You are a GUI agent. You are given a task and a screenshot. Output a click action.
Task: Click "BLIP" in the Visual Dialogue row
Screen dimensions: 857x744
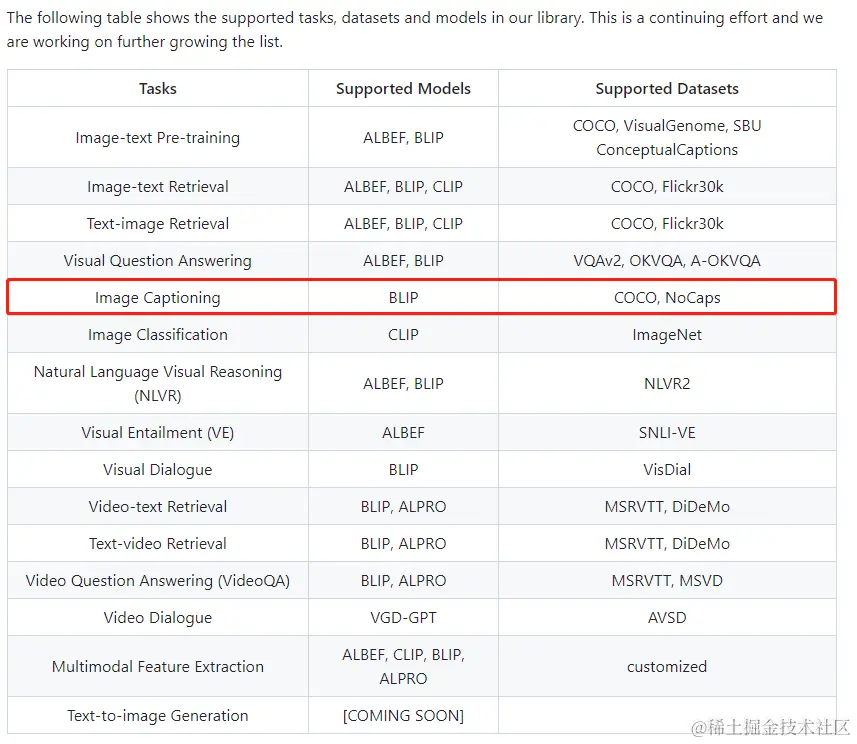(x=403, y=470)
